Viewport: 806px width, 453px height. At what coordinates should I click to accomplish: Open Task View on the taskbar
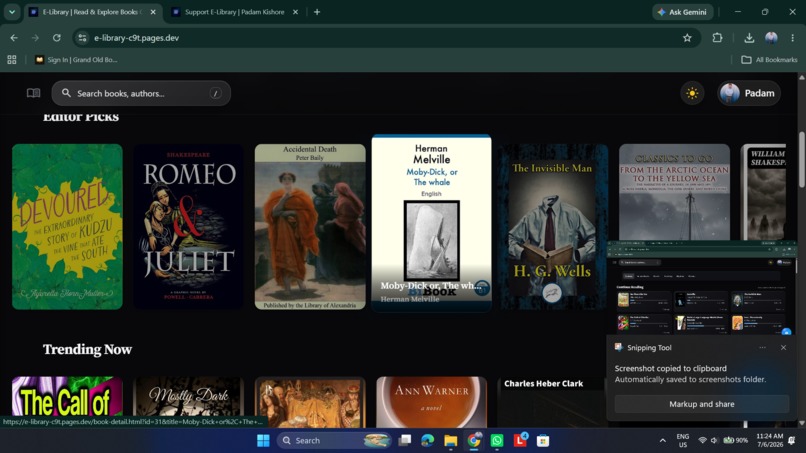pos(405,441)
